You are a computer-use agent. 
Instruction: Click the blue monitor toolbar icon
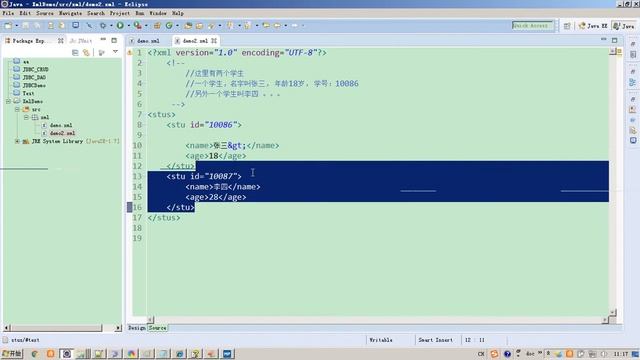(x=76, y=25)
